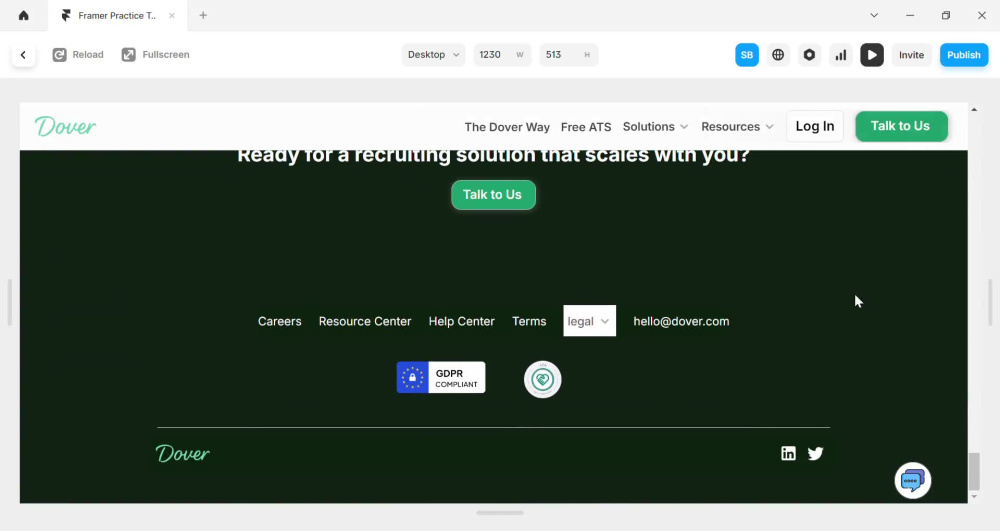Click the Log In button
Viewport: 1000px width, 531px height.
point(814,126)
